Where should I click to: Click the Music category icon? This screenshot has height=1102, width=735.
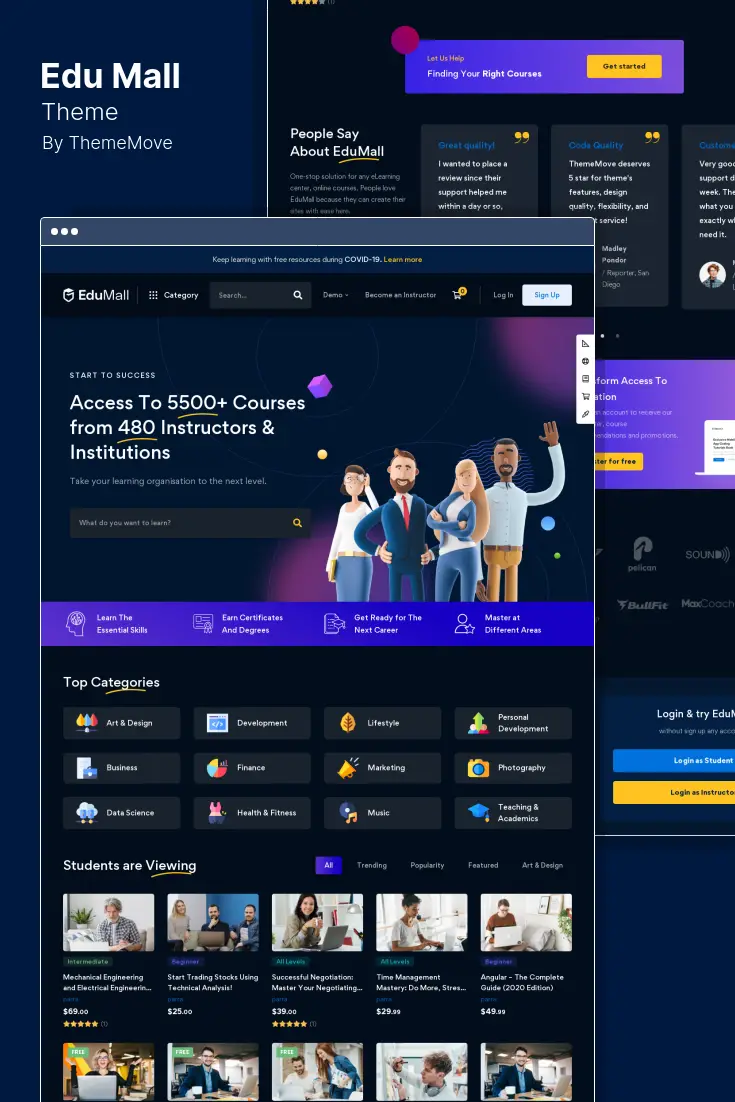point(348,812)
